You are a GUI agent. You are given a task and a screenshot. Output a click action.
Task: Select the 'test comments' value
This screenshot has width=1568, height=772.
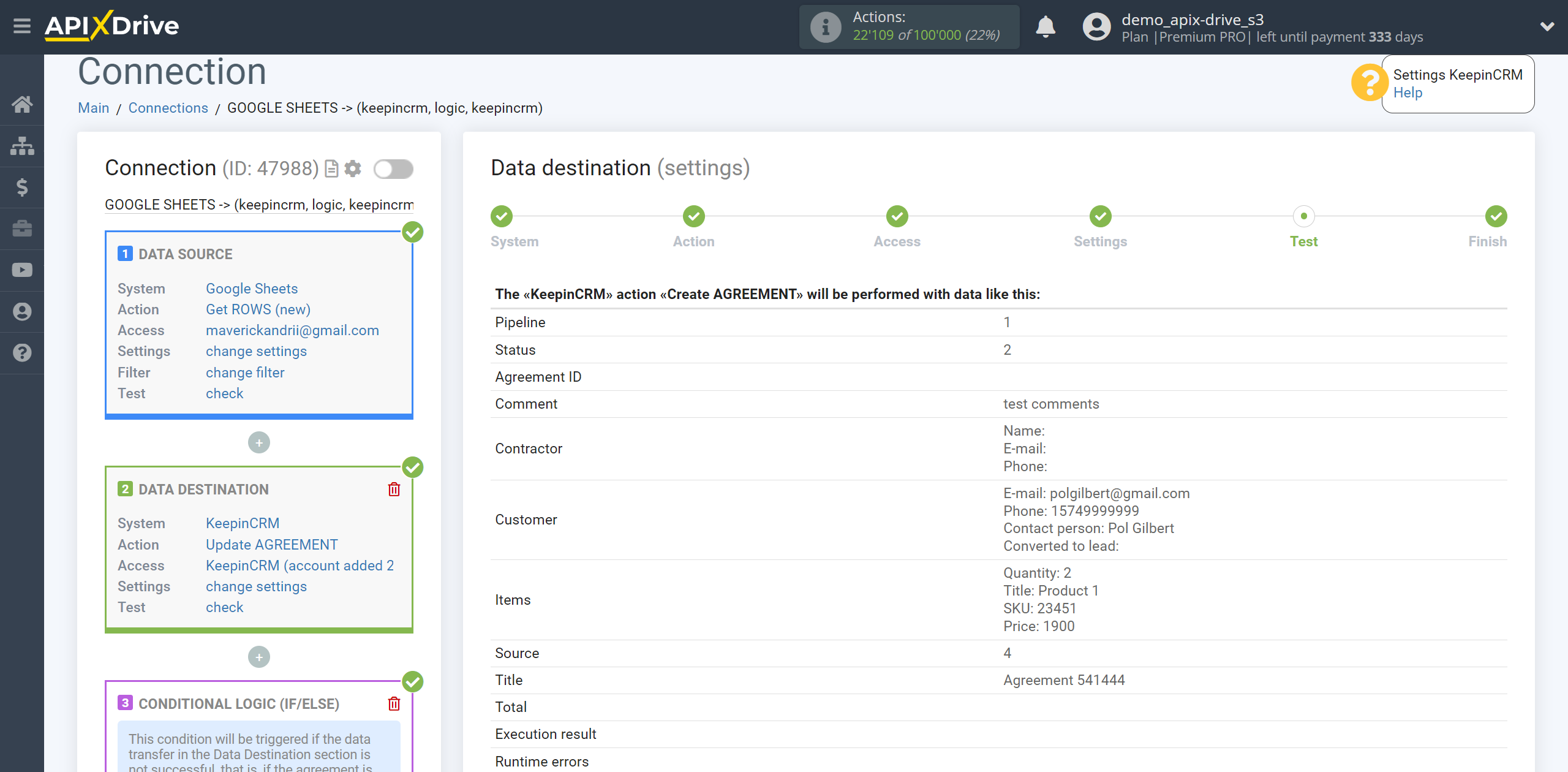pos(1051,404)
